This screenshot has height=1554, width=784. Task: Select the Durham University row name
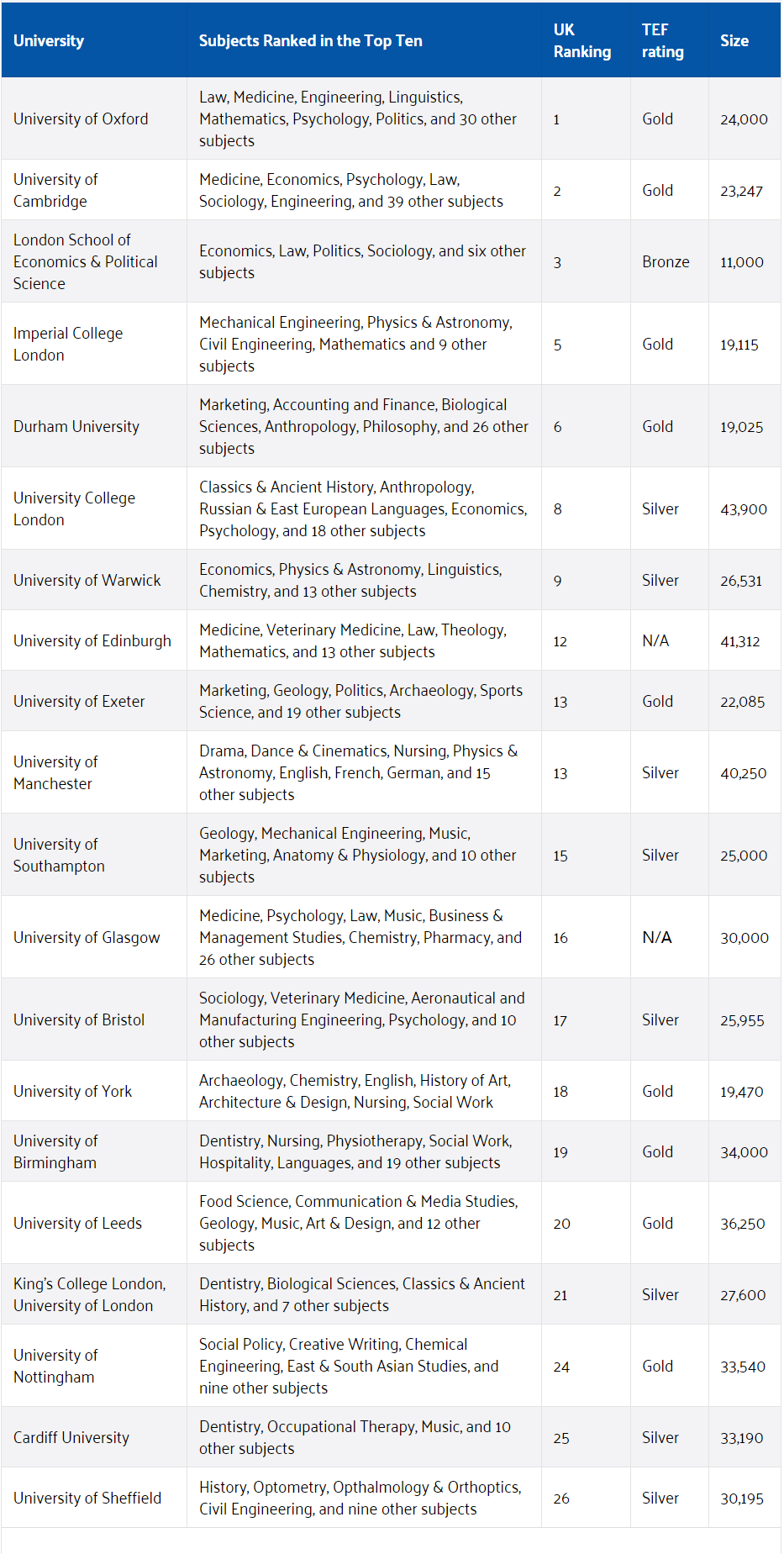pyautogui.click(x=76, y=426)
